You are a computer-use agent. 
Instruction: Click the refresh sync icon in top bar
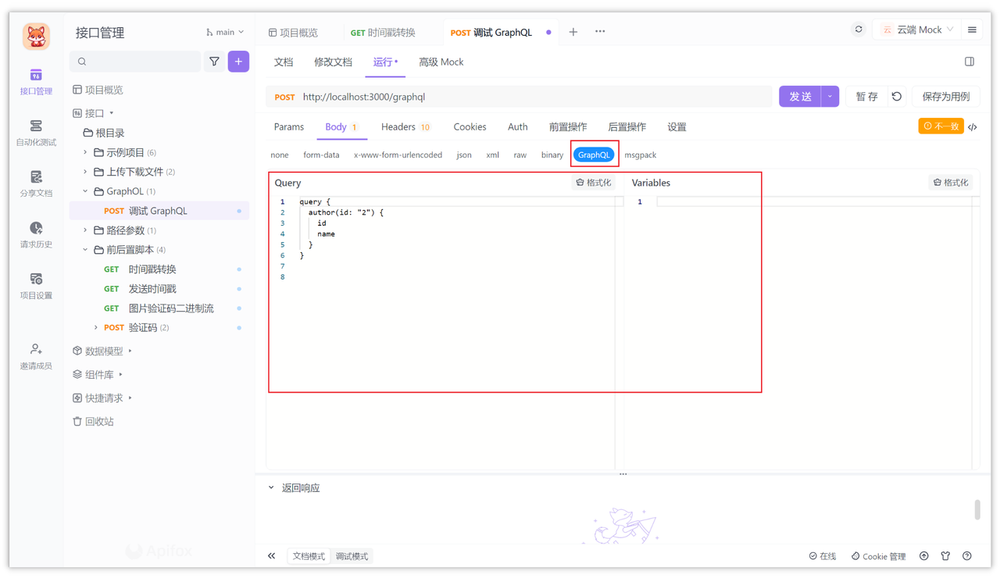click(x=858, y=29)
